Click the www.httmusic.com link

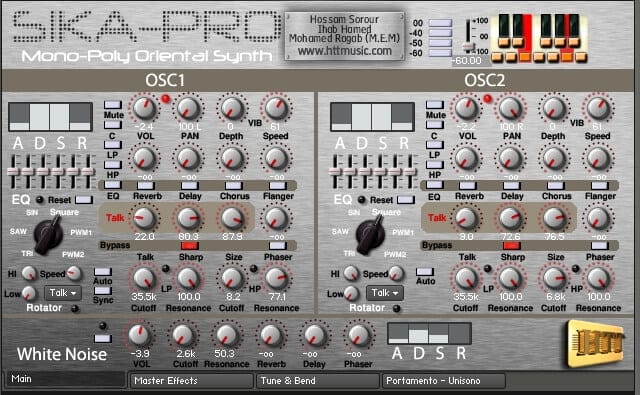point(344,51)
